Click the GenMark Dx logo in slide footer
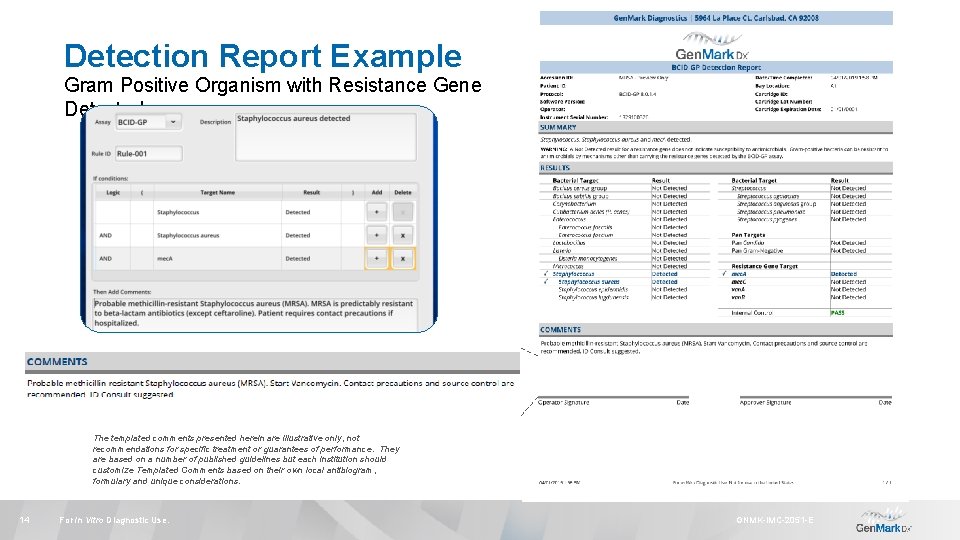960x540 pixels. (x=882, y=521)
